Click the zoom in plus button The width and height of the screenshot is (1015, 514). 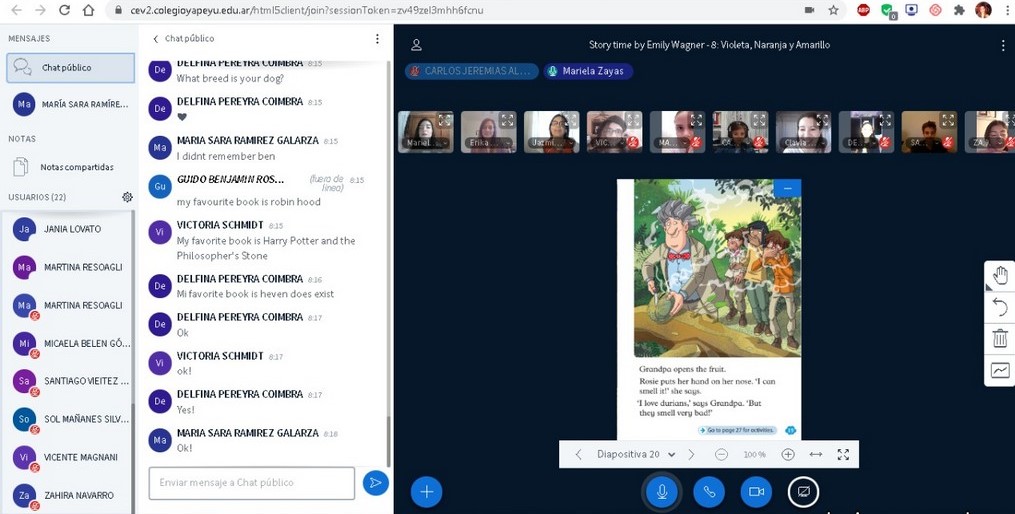788,454
